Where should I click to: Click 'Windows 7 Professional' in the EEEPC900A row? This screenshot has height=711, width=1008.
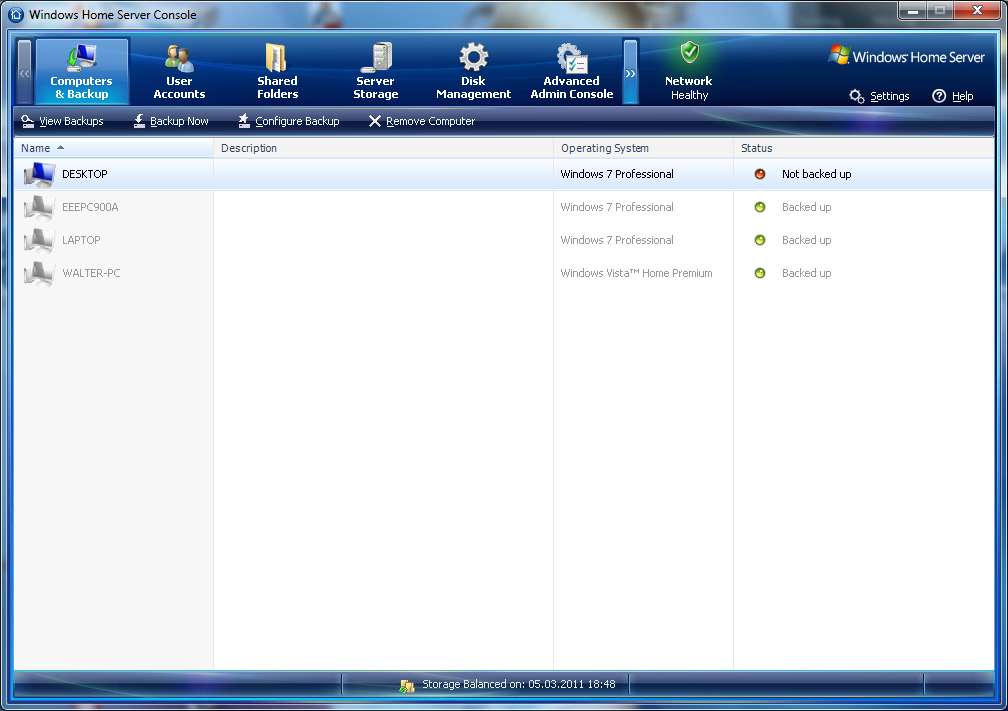click(x=617, y=207)
